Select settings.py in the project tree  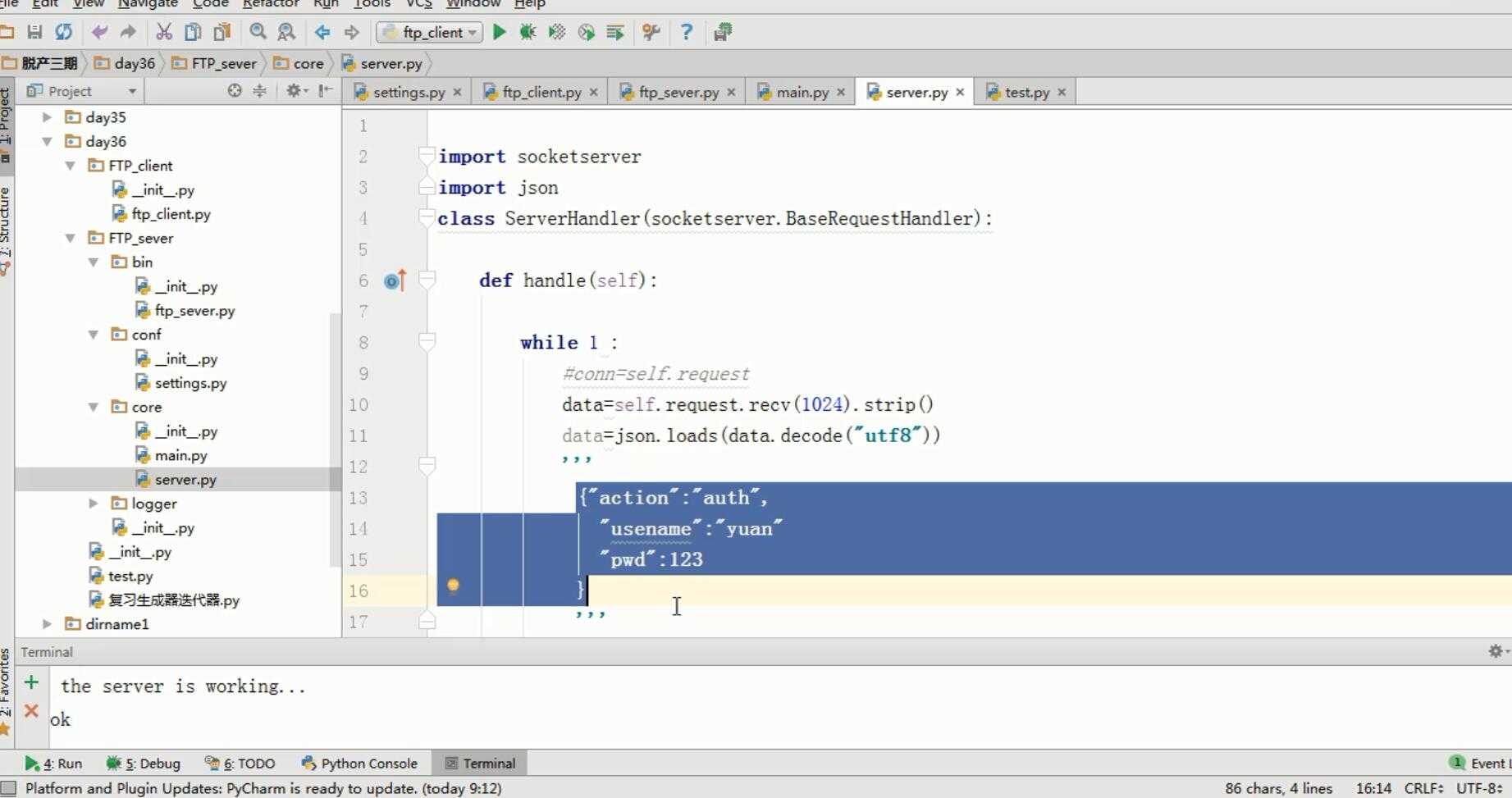click(190, 383)
